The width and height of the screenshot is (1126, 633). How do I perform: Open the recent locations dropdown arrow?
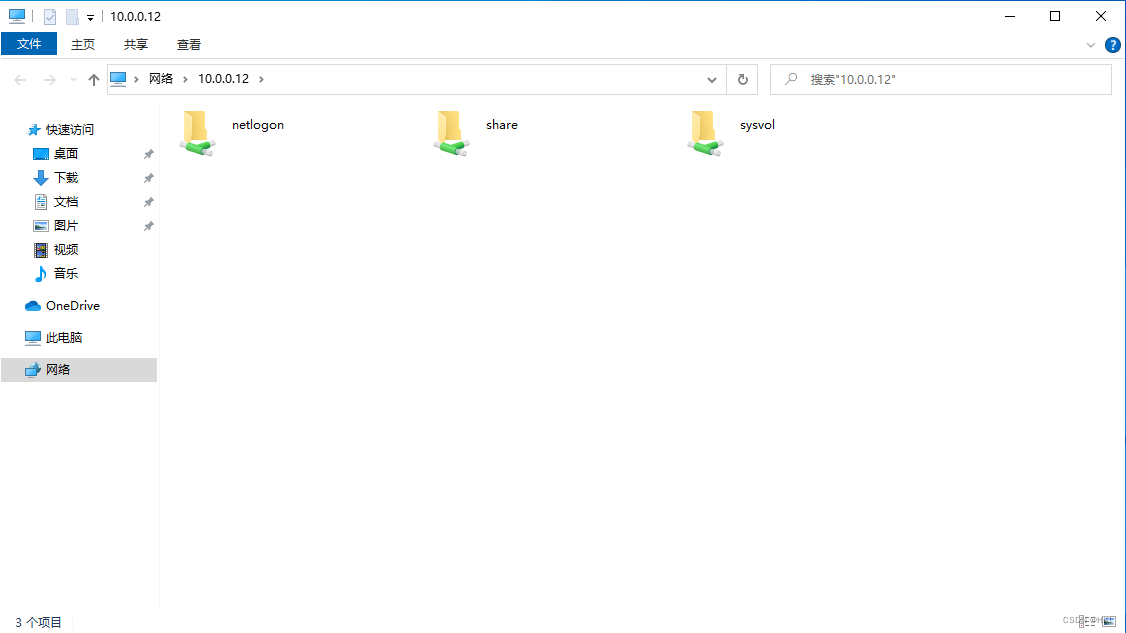[x=73, y=80]
